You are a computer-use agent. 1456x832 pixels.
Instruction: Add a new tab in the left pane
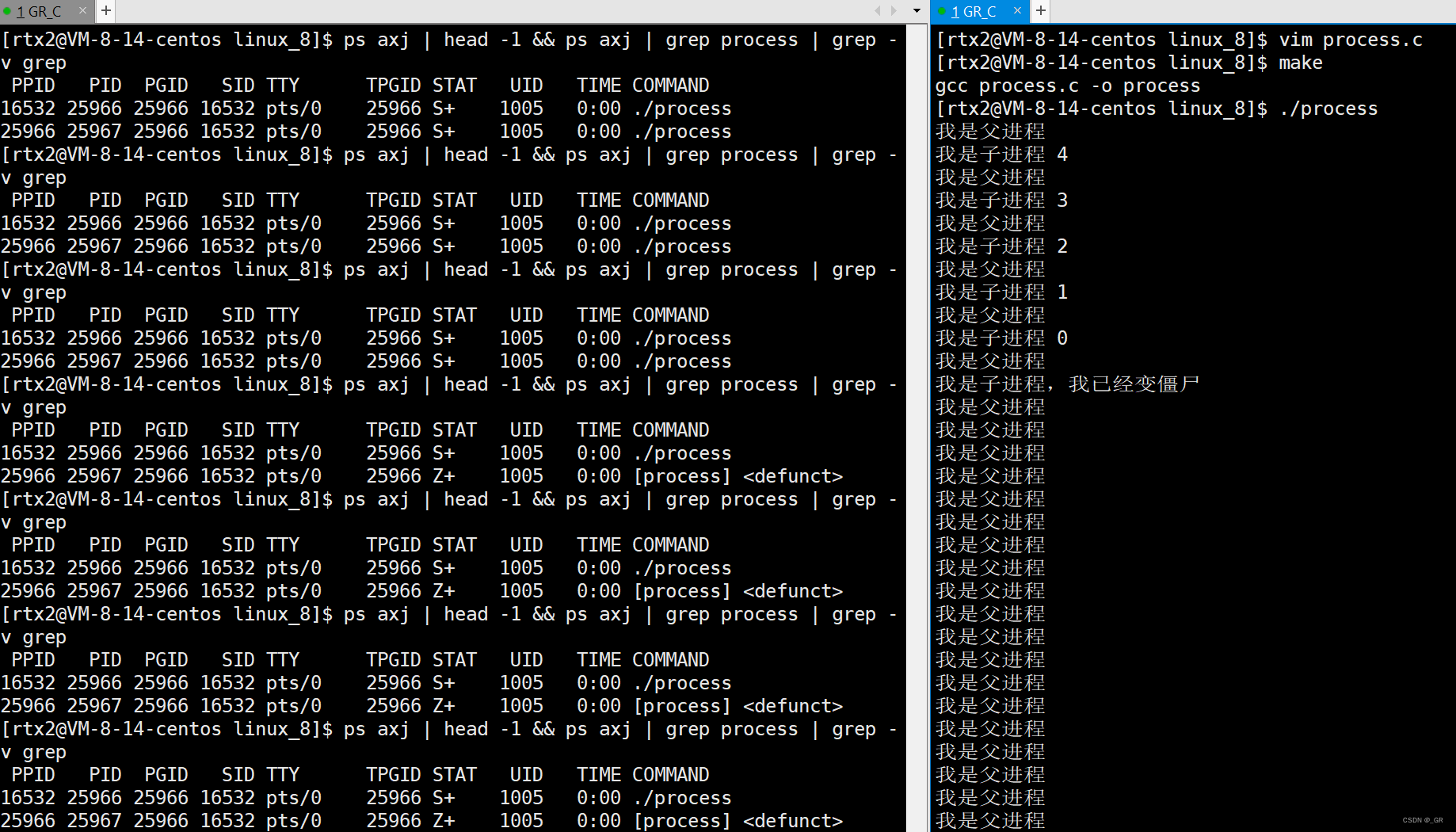tap(105, 11)
